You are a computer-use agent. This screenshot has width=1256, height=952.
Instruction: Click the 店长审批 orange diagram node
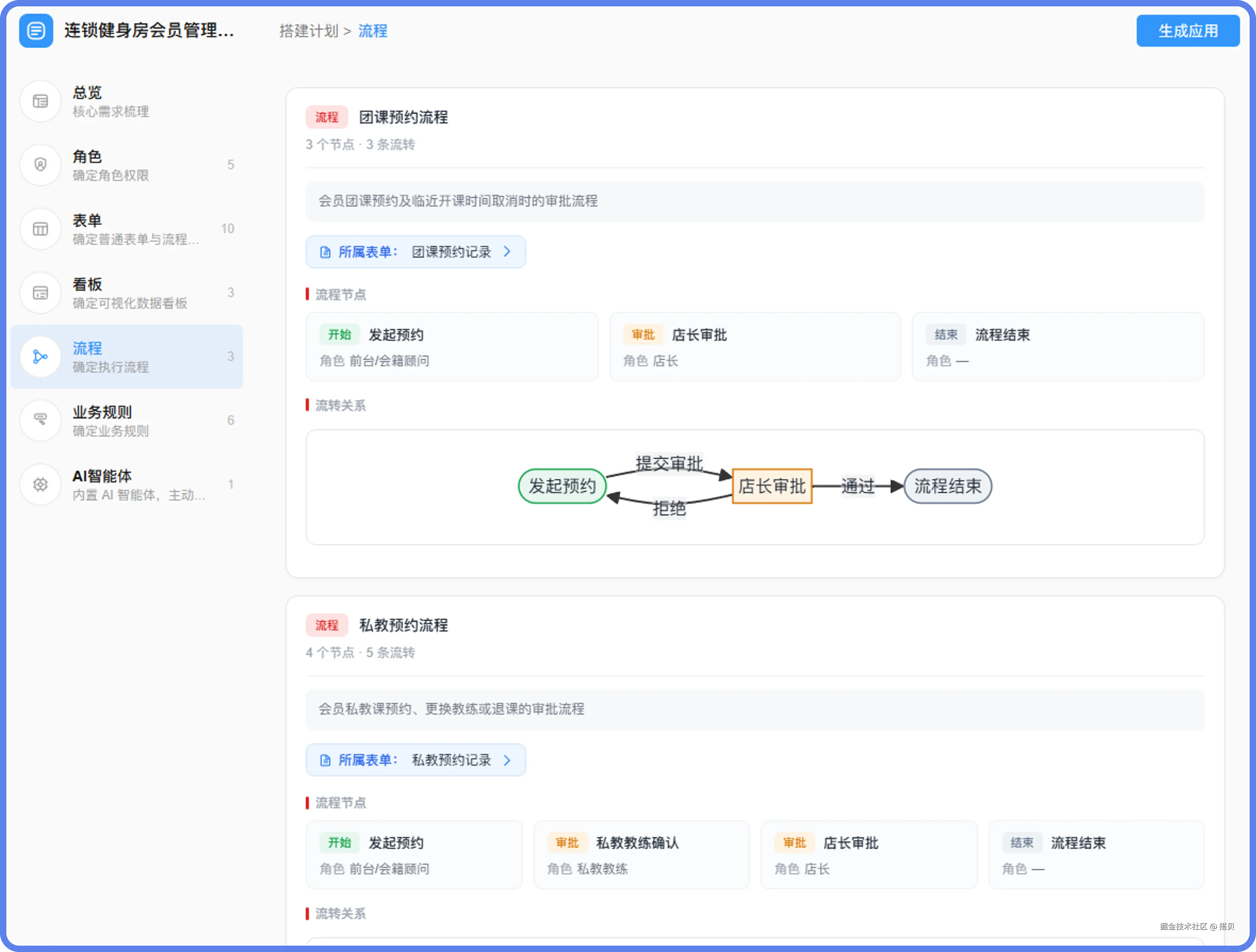coord(772,486)
